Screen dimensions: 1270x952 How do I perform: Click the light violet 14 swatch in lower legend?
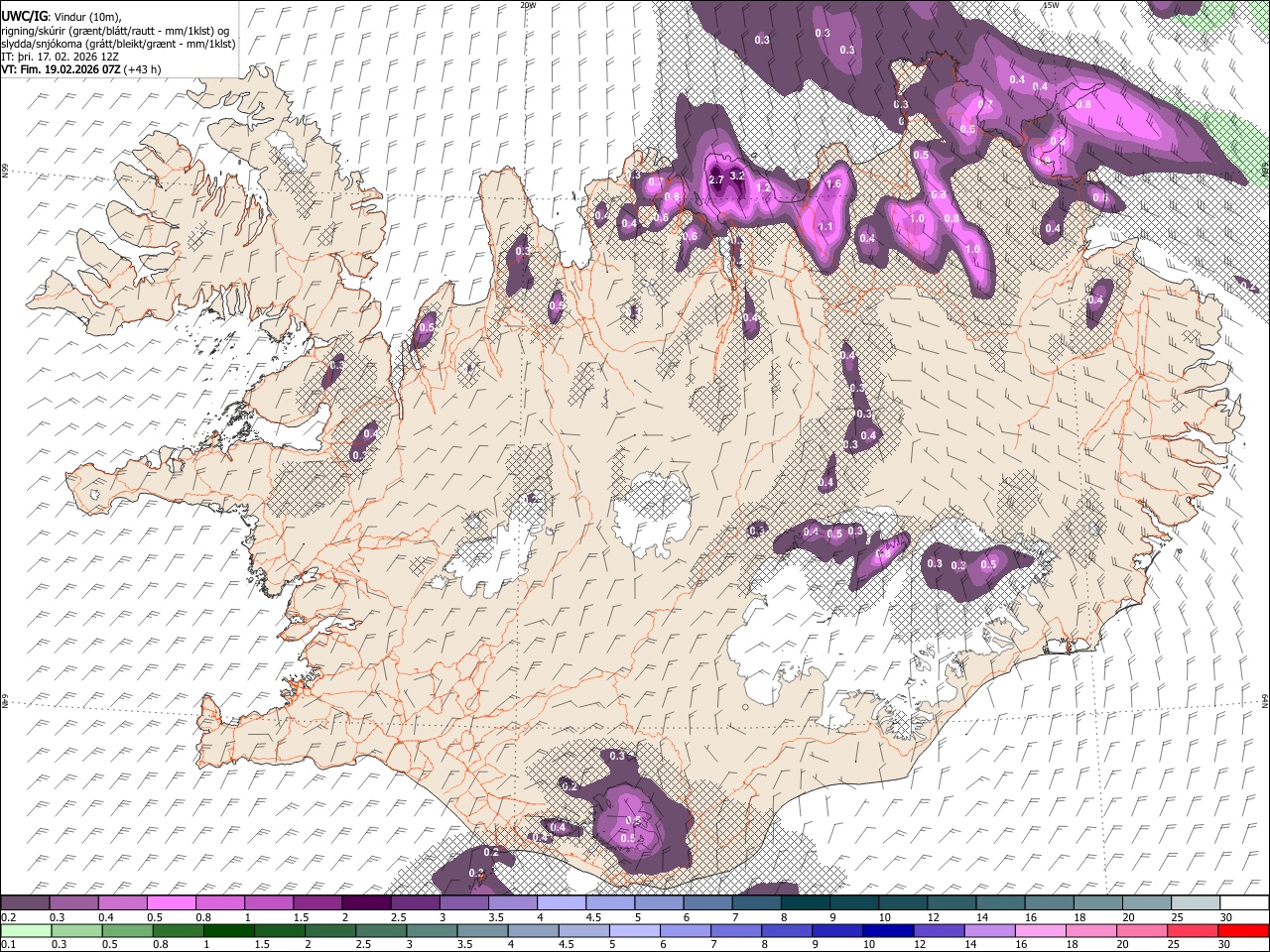pos(989,930)
